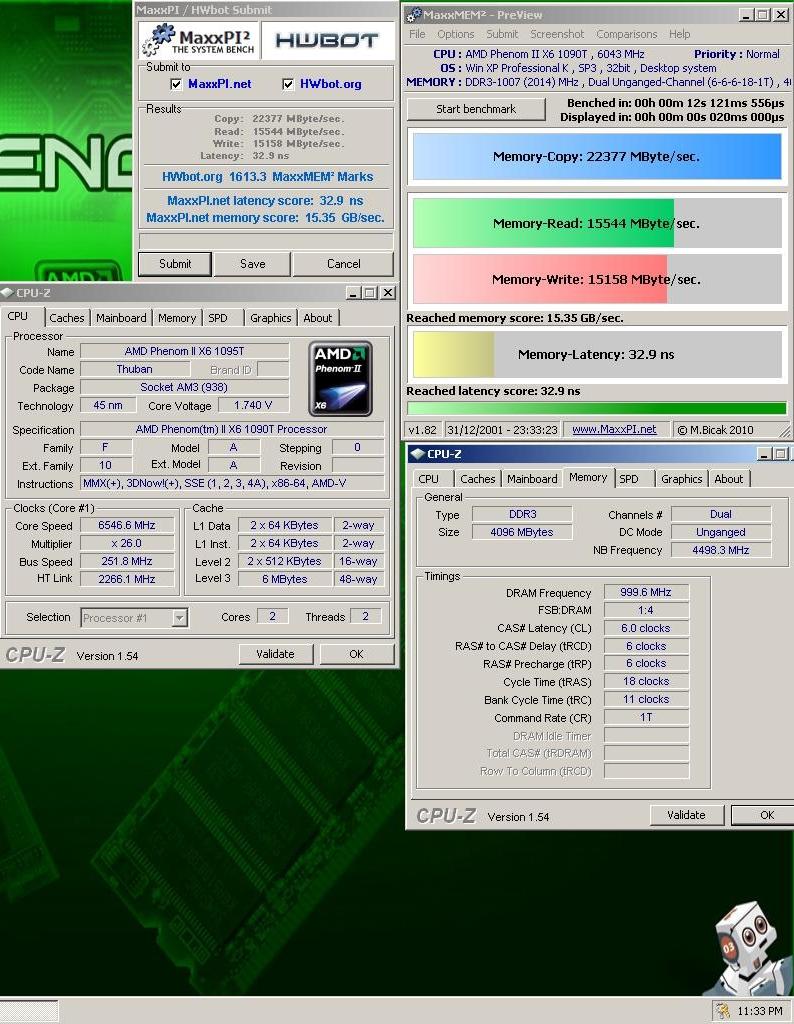The height and width of the screenshot is (1024, 794).
Task: Open the Options menu in MaxxMEM²
Action: (455, 34)
